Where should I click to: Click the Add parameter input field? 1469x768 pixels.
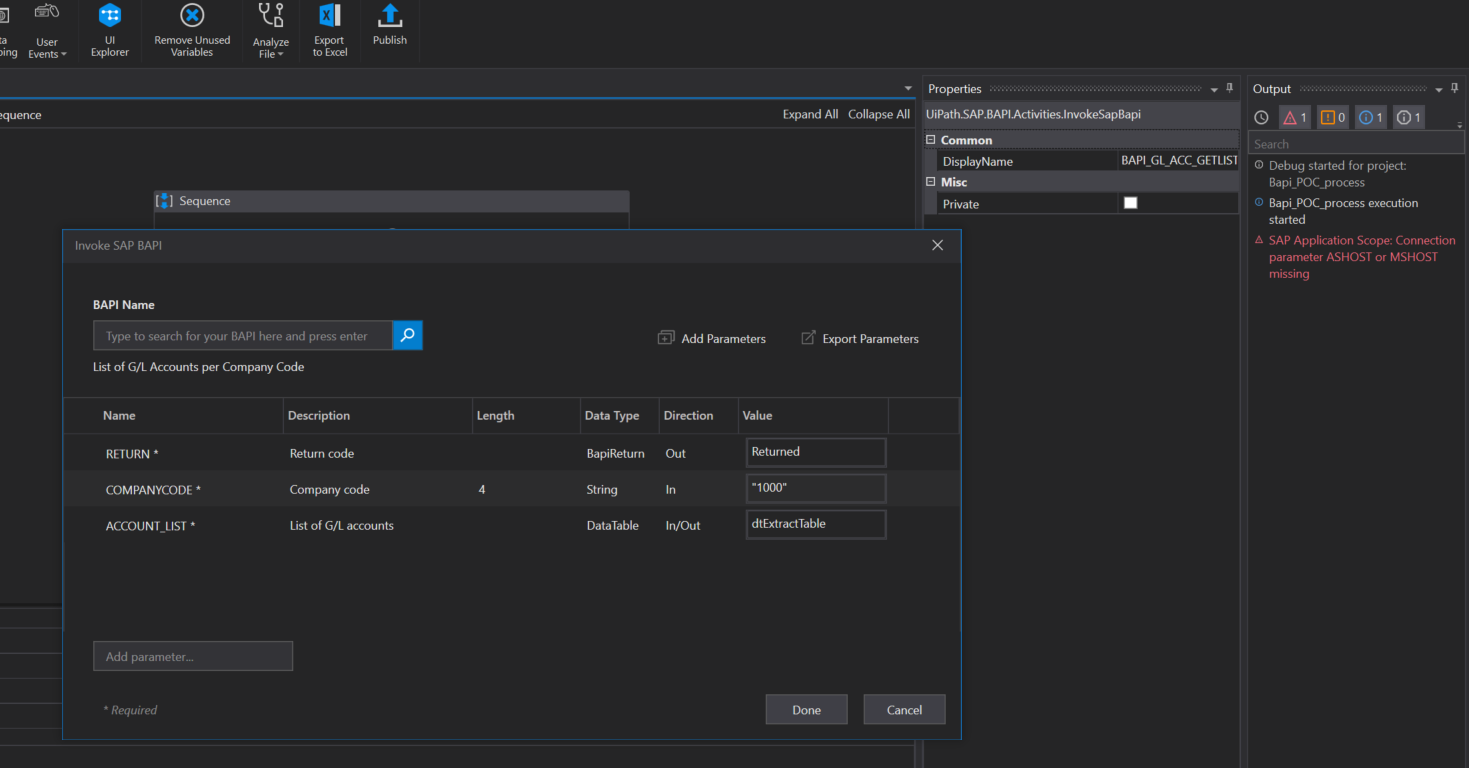pos(193,657)
